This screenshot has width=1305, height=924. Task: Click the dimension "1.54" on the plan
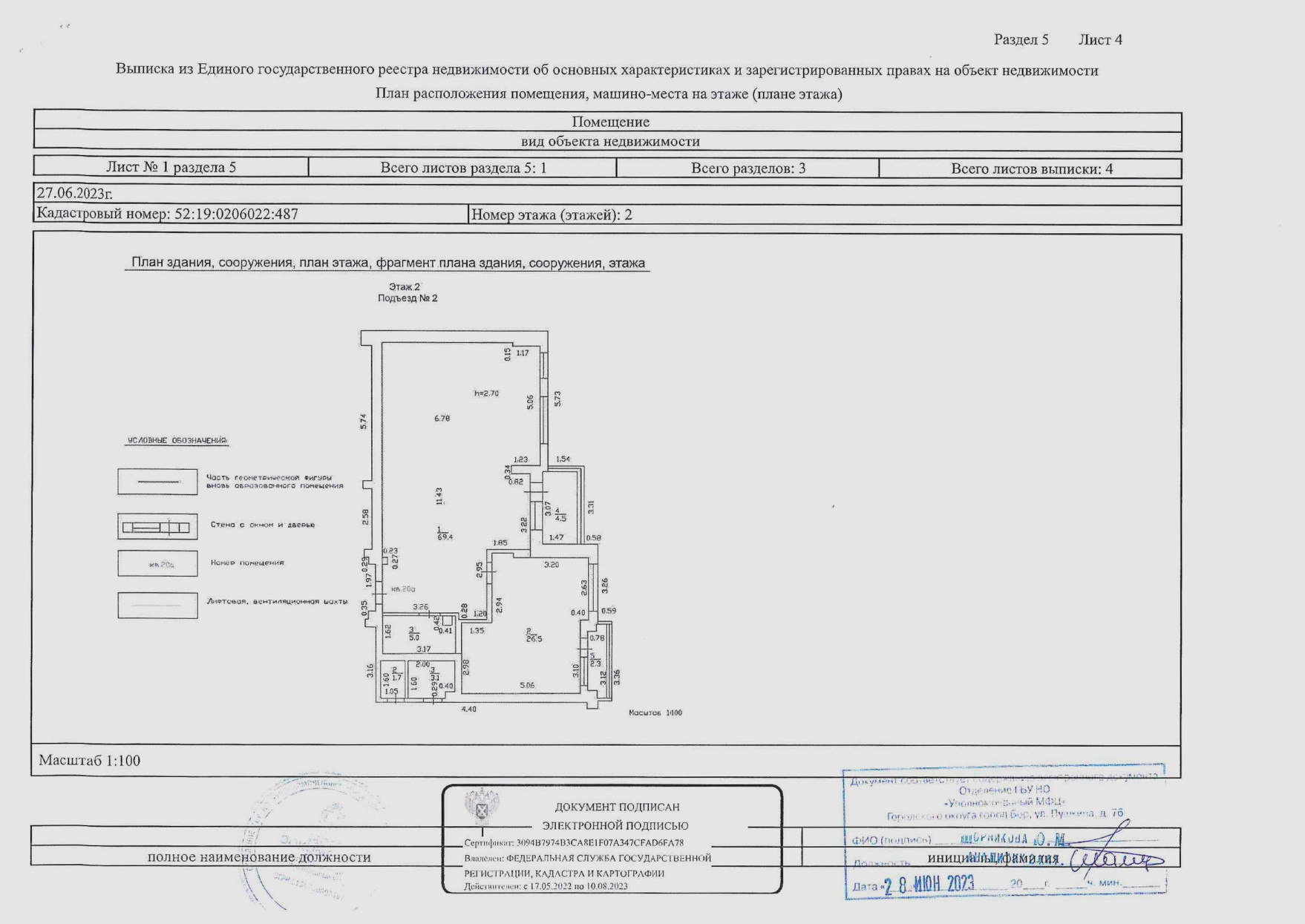pyautogui.click(x=563, y=459)
